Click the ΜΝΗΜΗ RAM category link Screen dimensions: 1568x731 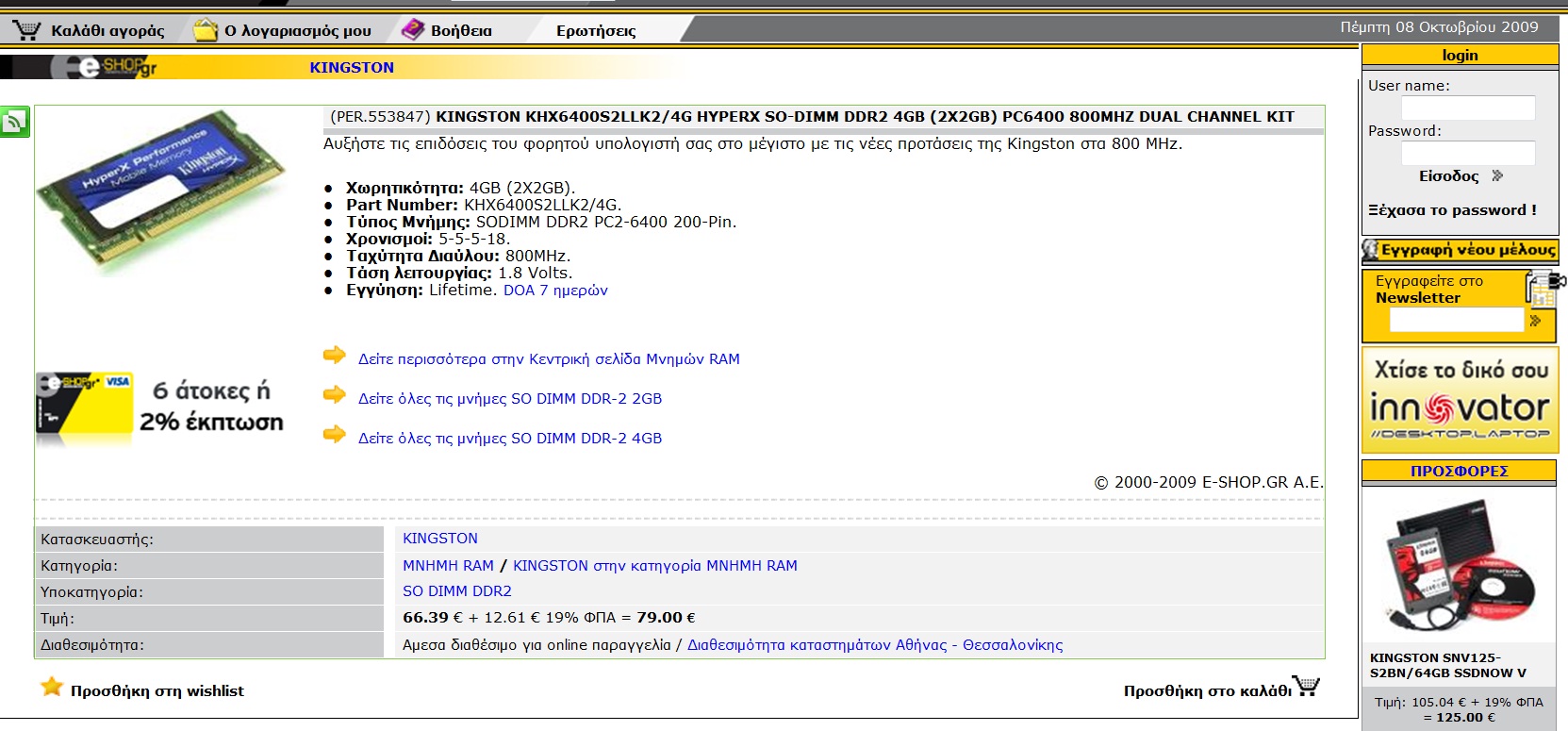448,566
